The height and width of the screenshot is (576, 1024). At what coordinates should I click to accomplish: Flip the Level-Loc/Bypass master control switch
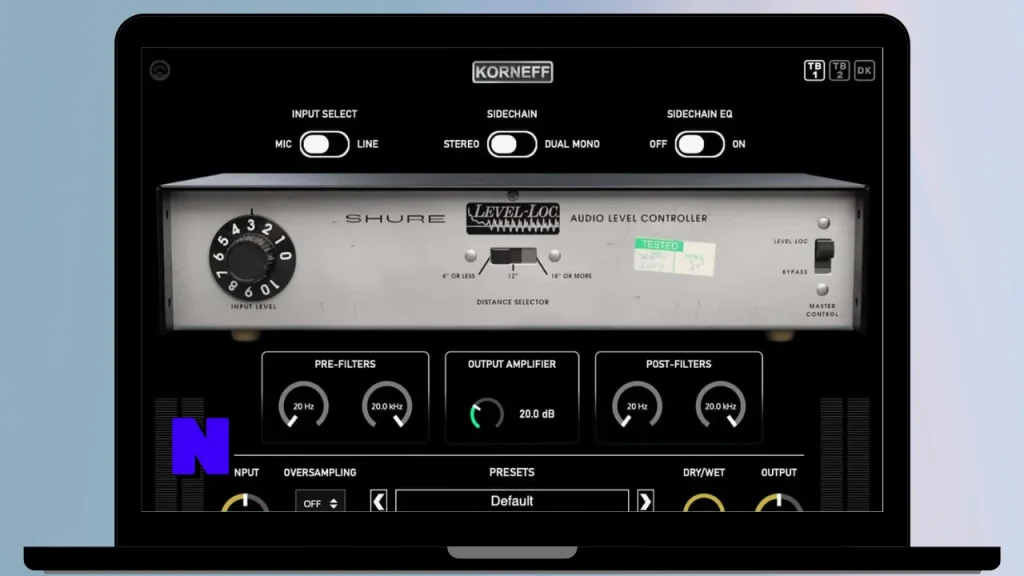(x=824, y=255)
